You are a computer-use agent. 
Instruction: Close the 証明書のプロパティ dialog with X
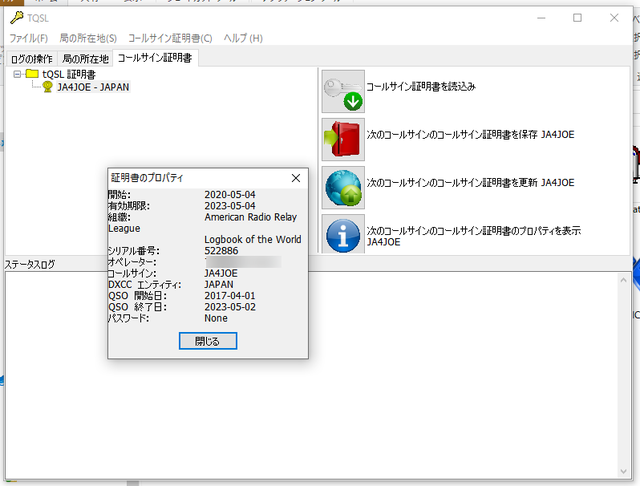coord(296,178)
